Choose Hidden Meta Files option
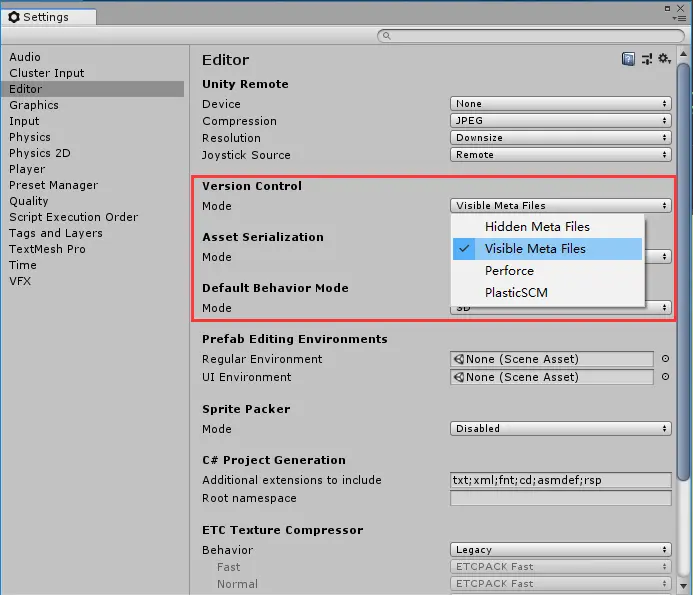The height and width of the screenshot is (595, 693). [547, 227]
